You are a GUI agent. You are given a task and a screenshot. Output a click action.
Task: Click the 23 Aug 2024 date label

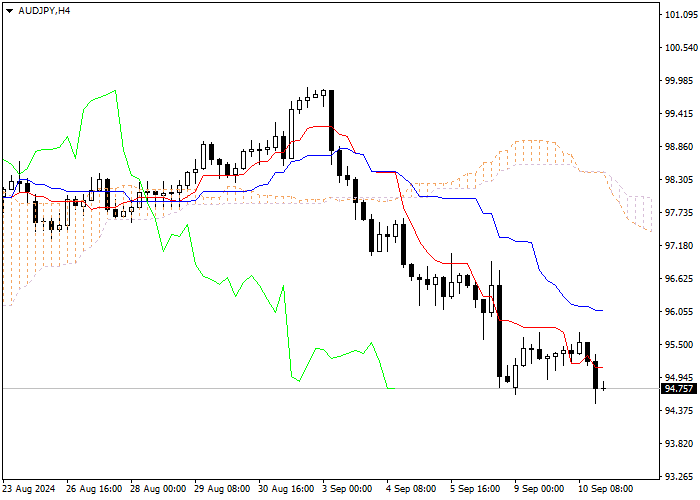tap(29, 489)
